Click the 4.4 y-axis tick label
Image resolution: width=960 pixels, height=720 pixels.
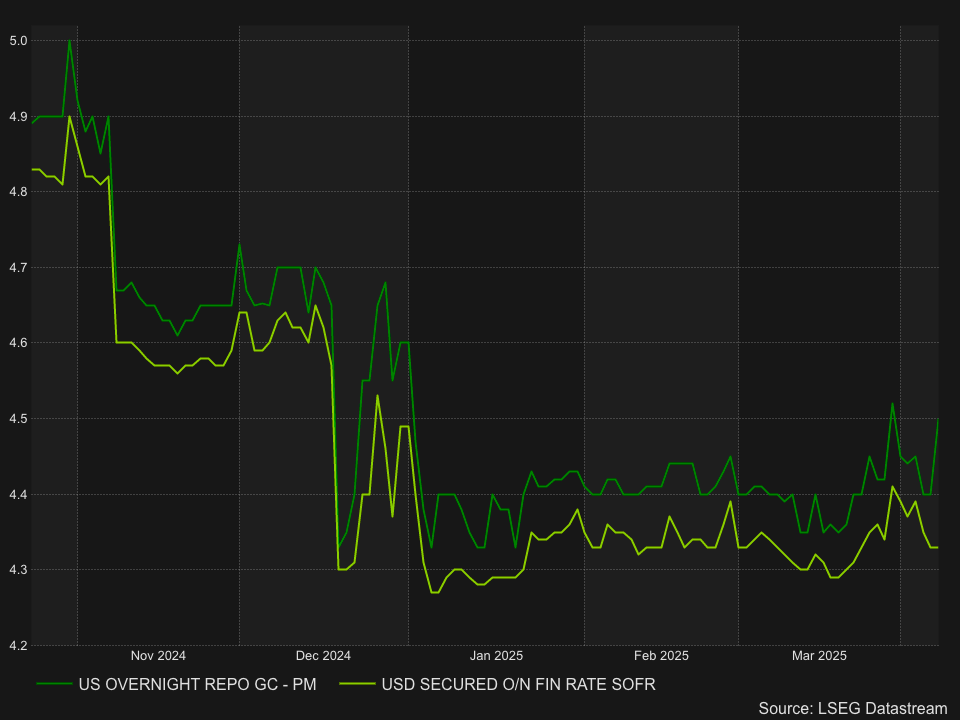coord(17,495)
